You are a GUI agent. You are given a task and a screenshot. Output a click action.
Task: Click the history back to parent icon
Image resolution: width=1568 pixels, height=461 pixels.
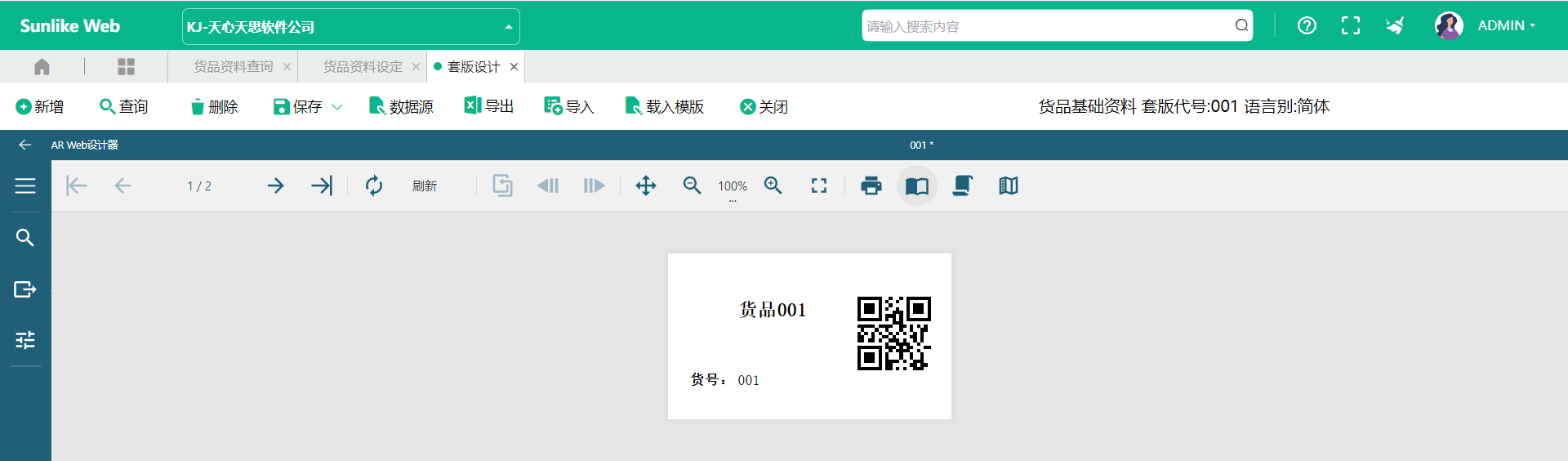(x=502, y=186)
